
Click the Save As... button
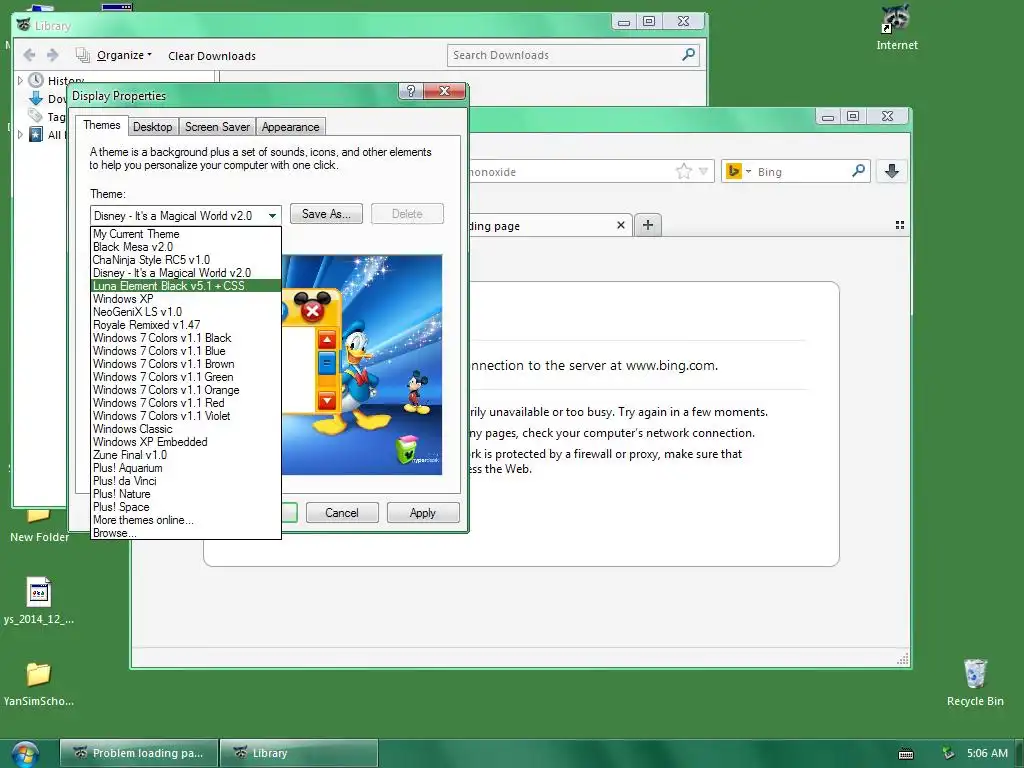point(326,214)
